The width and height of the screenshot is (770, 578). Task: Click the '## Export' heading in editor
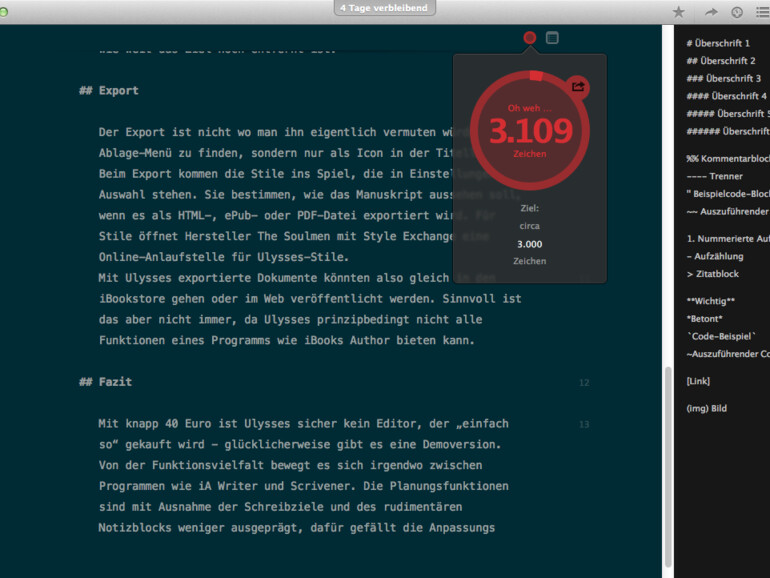(109, 91)
